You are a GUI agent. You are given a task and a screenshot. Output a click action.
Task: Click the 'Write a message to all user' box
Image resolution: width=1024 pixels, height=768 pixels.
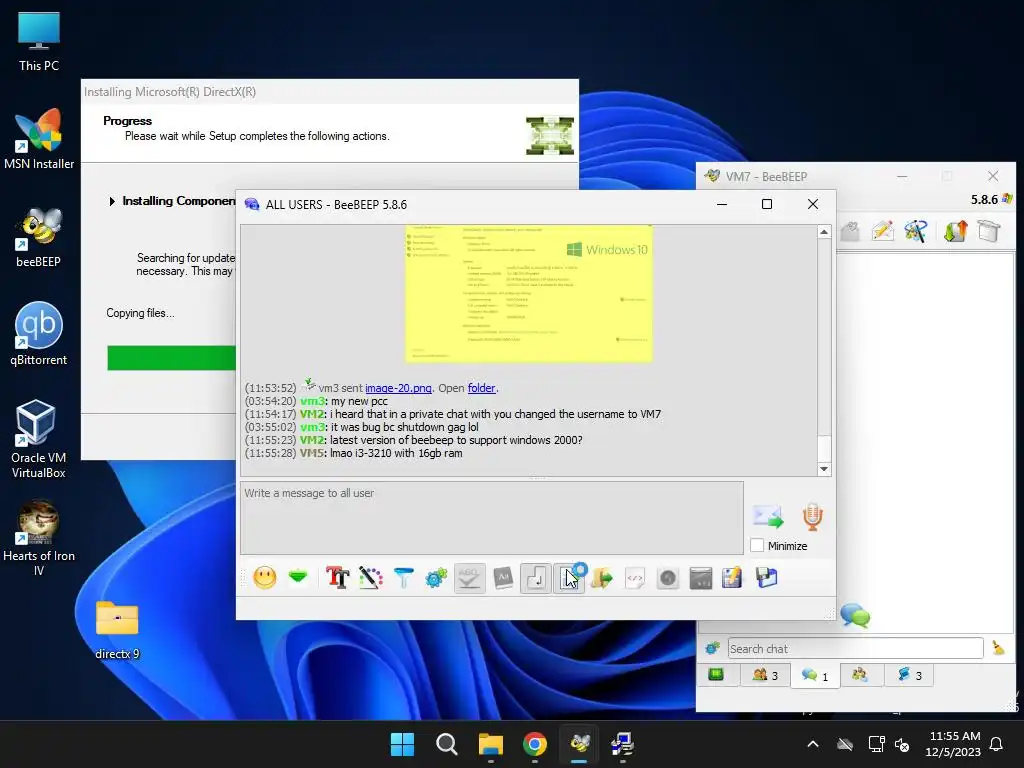click(x=492, y=518)
